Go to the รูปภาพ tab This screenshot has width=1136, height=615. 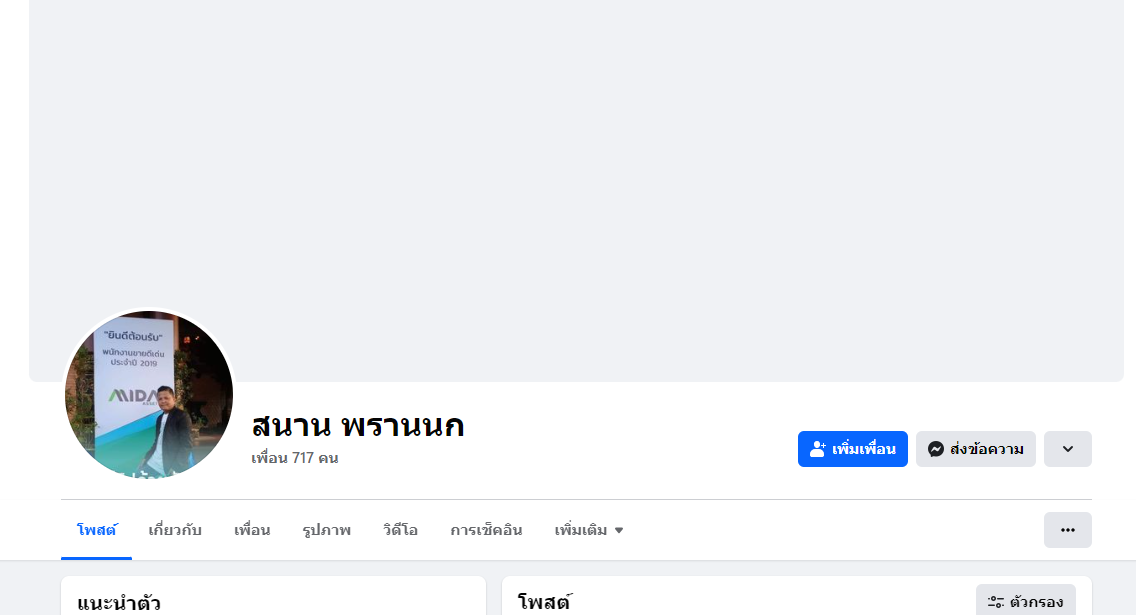point(326,530)
